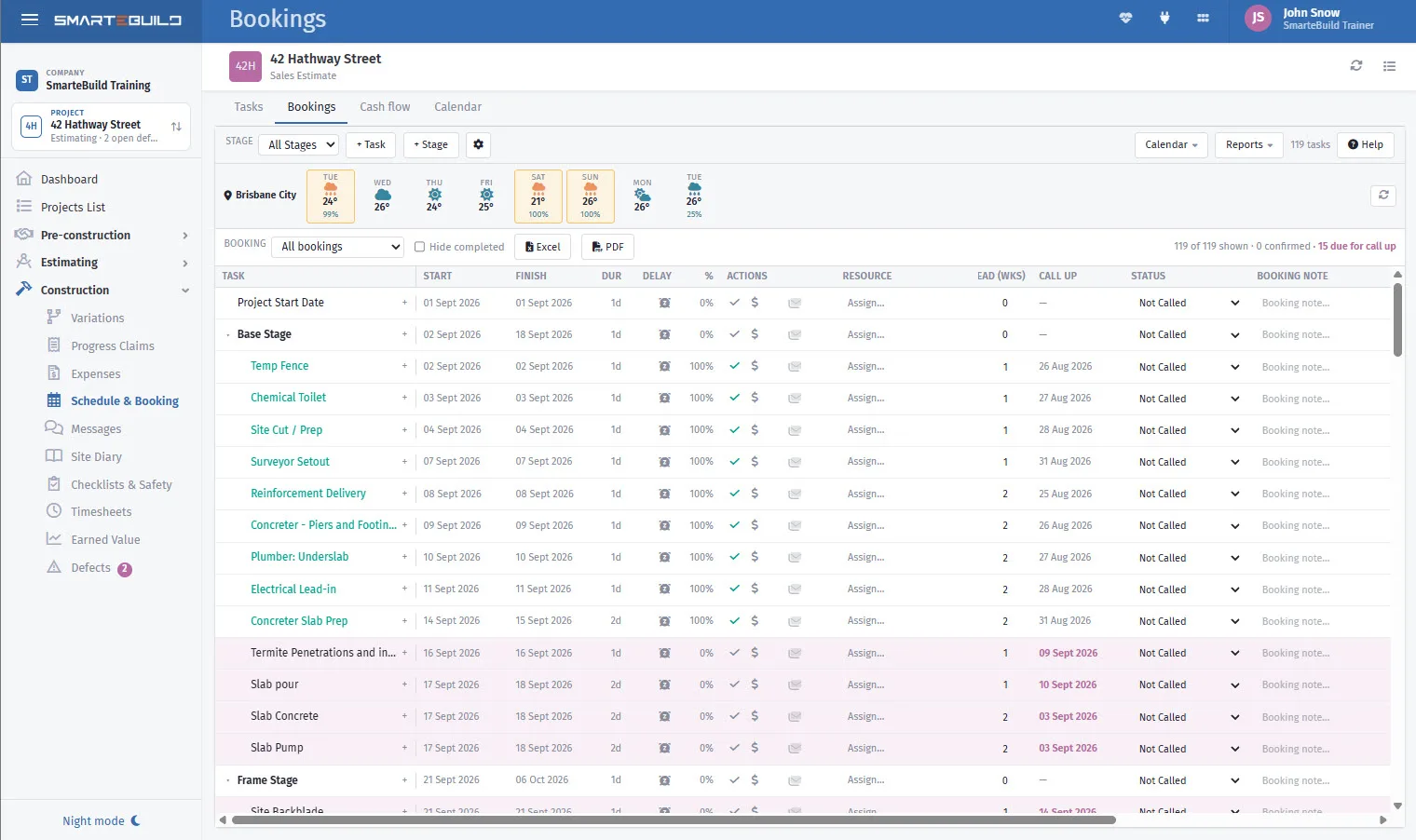Toggle completion checkmark for Electrical Lead-in
1416x840 pixels.
pyautogui.click(x=734, y=589)
